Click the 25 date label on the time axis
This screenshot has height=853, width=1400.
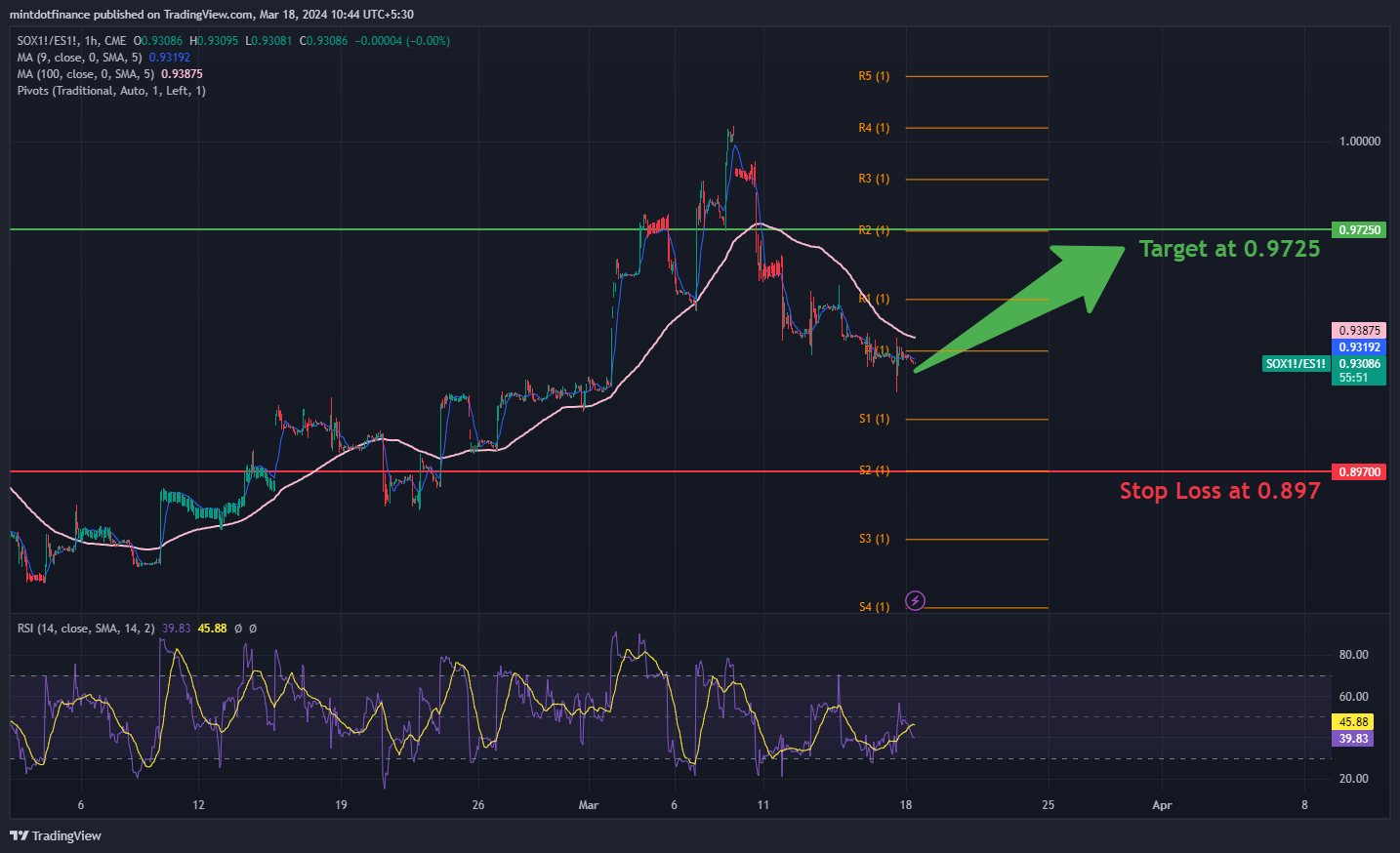pyautogui.click(x=1048, y=805)
